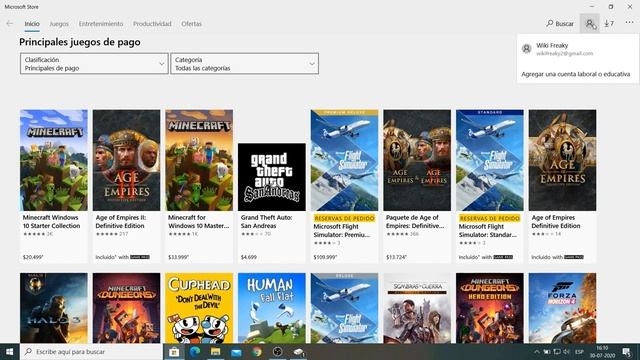
Task: Open Minecraft Windows 10 Starter Collection
Action: [x=53, y=186]
